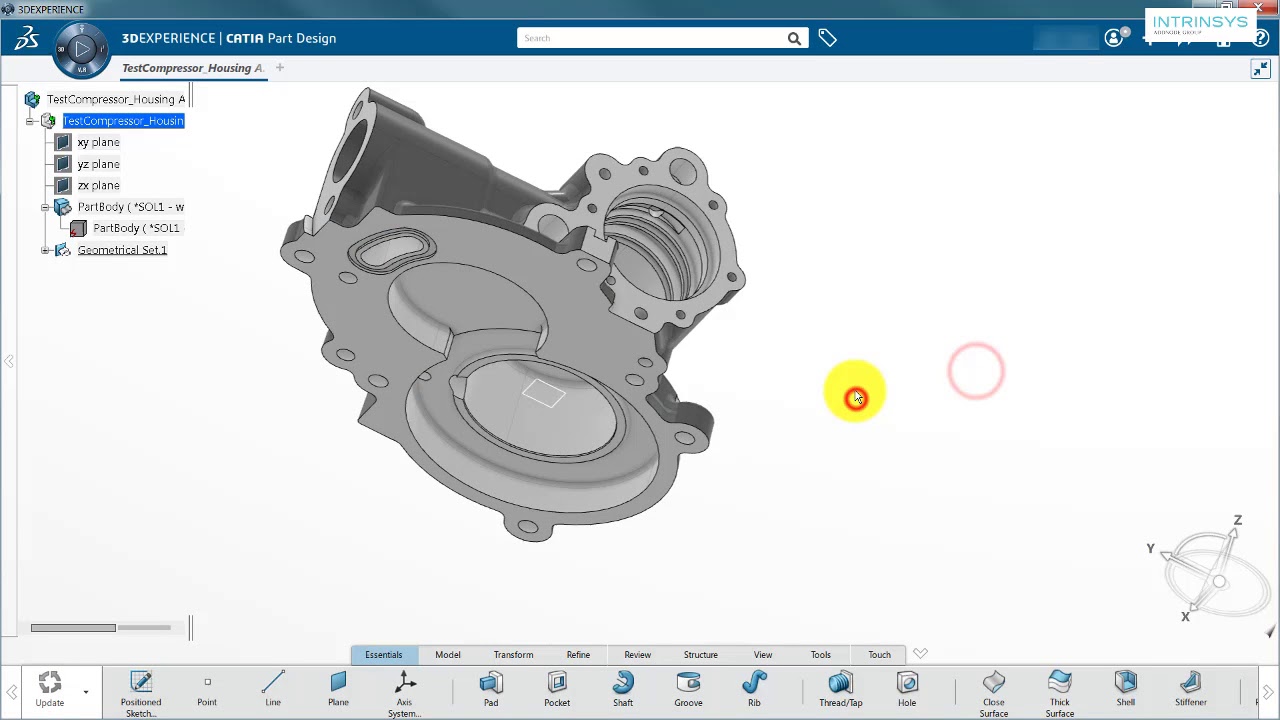This screenshot has height=720, width=1280.
Task: Select child PartBody (*SOL1 solid item
Action: point(137,228)
